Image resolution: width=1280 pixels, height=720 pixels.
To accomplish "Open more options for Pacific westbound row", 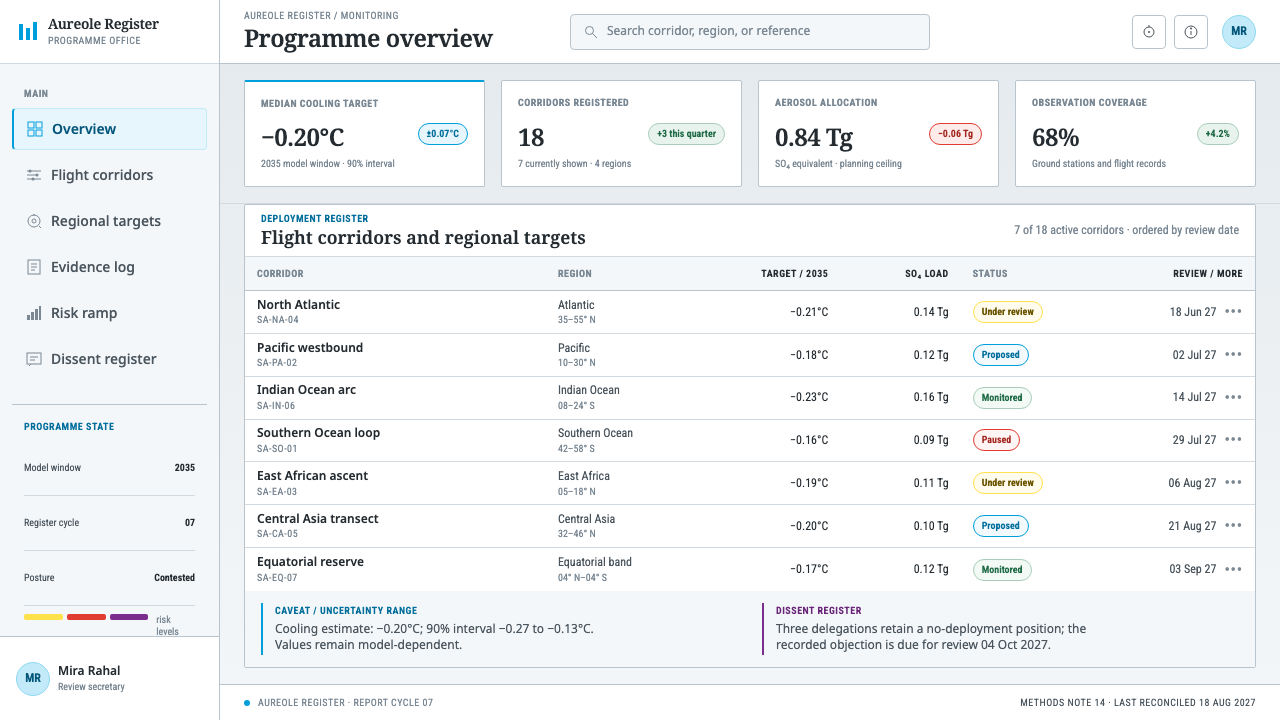I will [x=1233, y=354].
